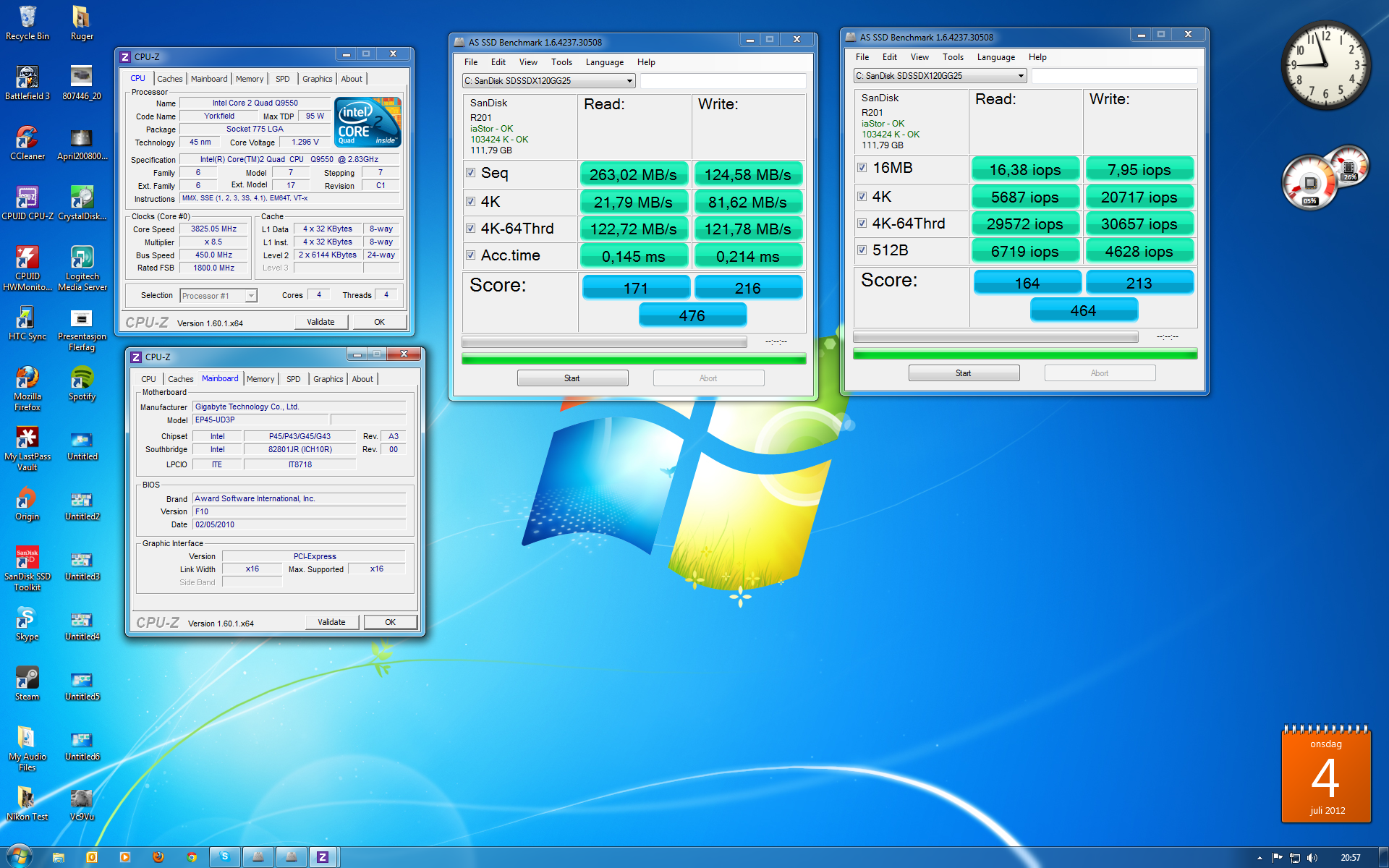Open the SPD tab in the top CPU-Z window

point(283,79)
